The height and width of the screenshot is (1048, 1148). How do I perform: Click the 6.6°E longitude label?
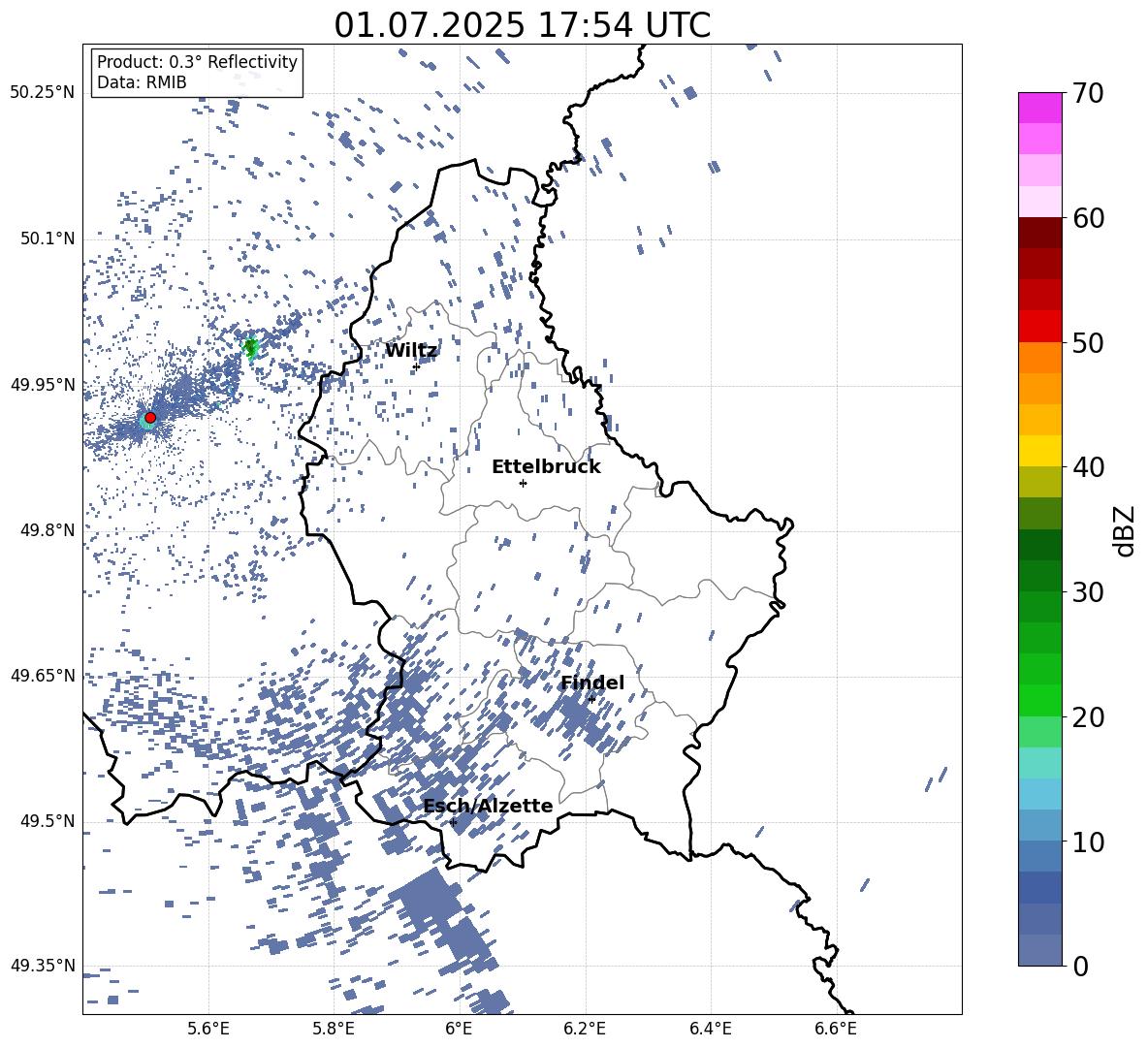point(836,1029)
